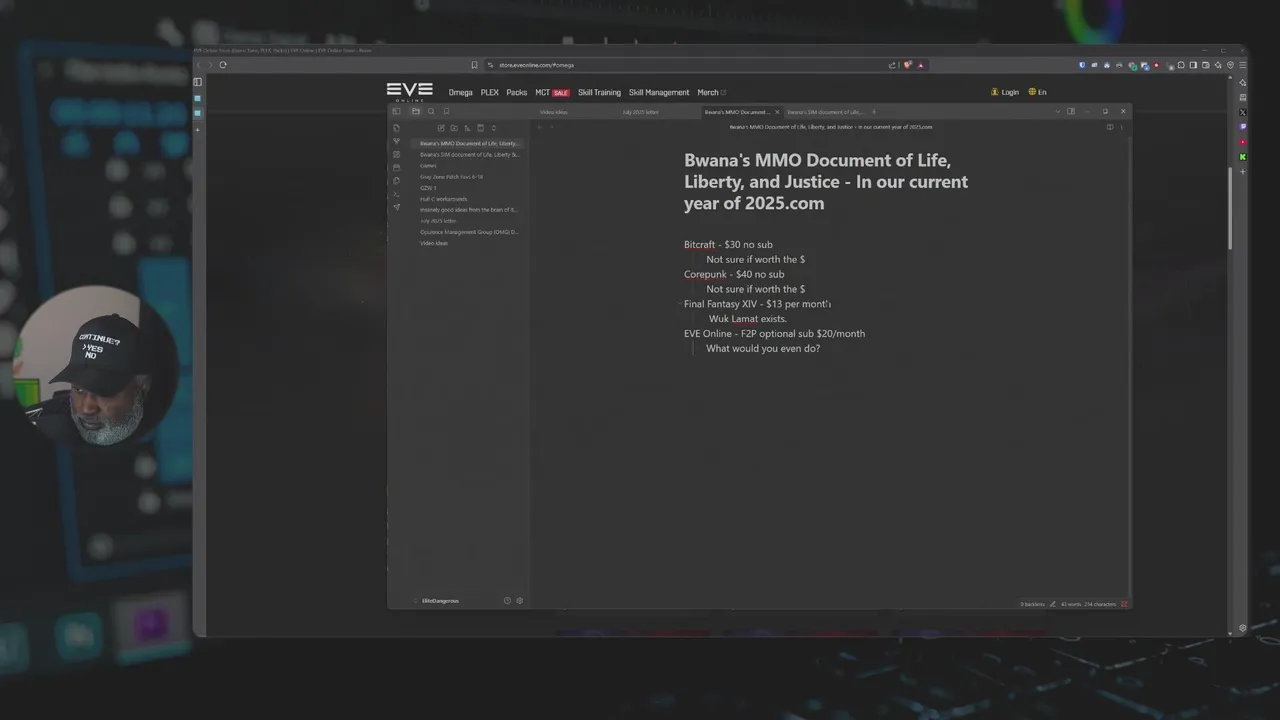Open the GZW 1 note
This screenshot has height=720, width=1280.
[x=428, y=188]
